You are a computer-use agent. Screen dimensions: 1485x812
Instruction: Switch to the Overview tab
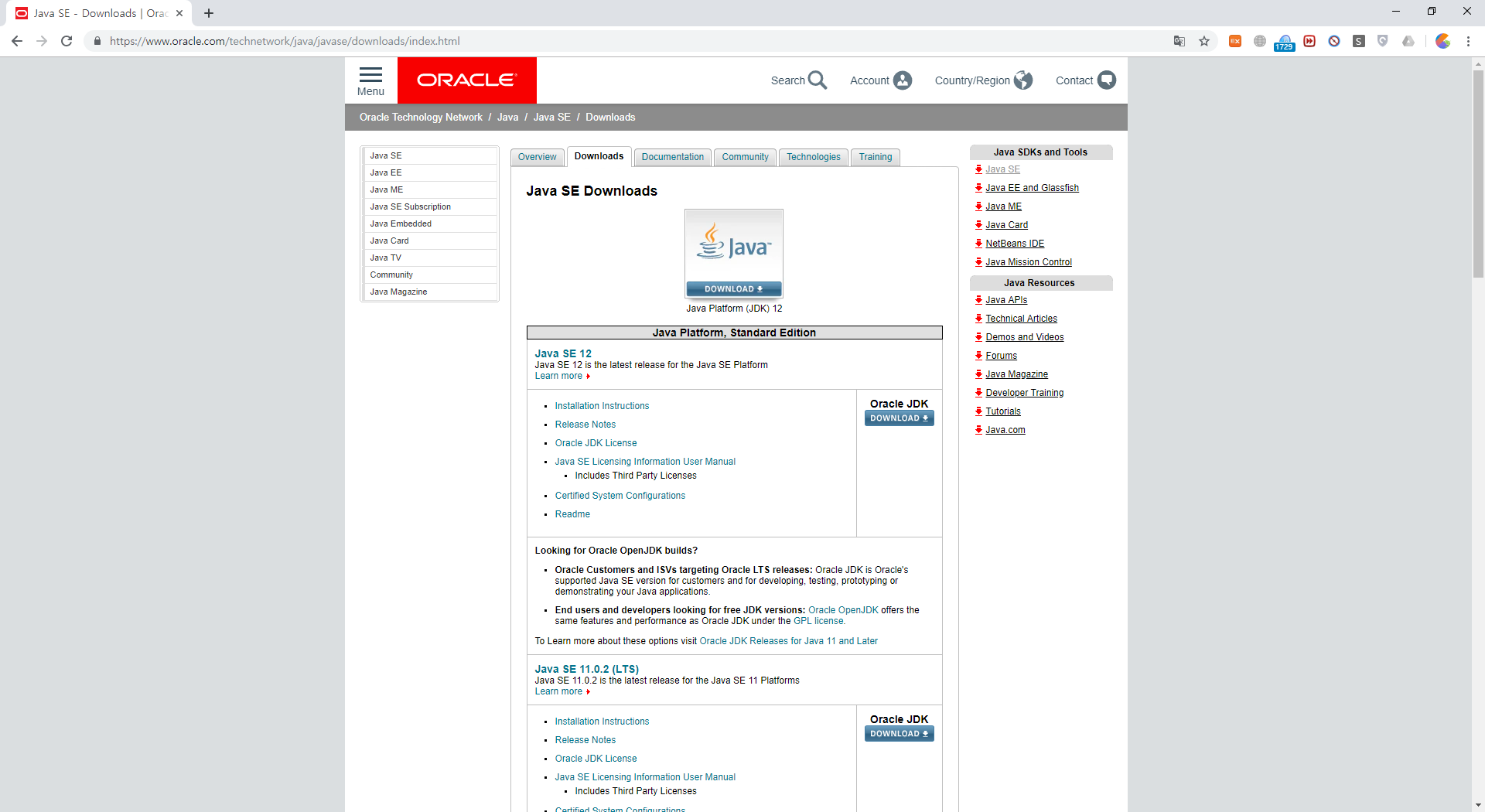pyautogui.click(x=537, y=157)
